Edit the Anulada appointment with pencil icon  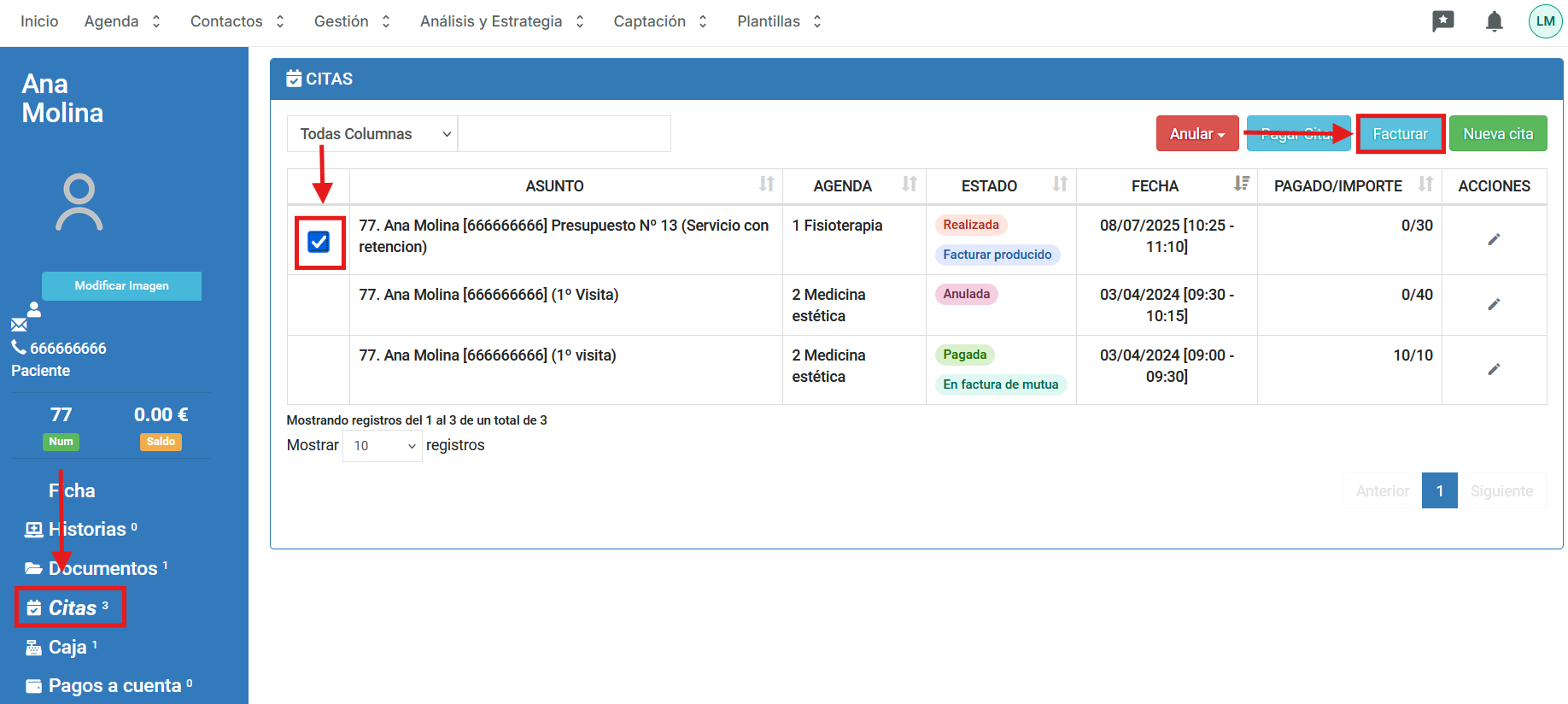pos(1493,305)
